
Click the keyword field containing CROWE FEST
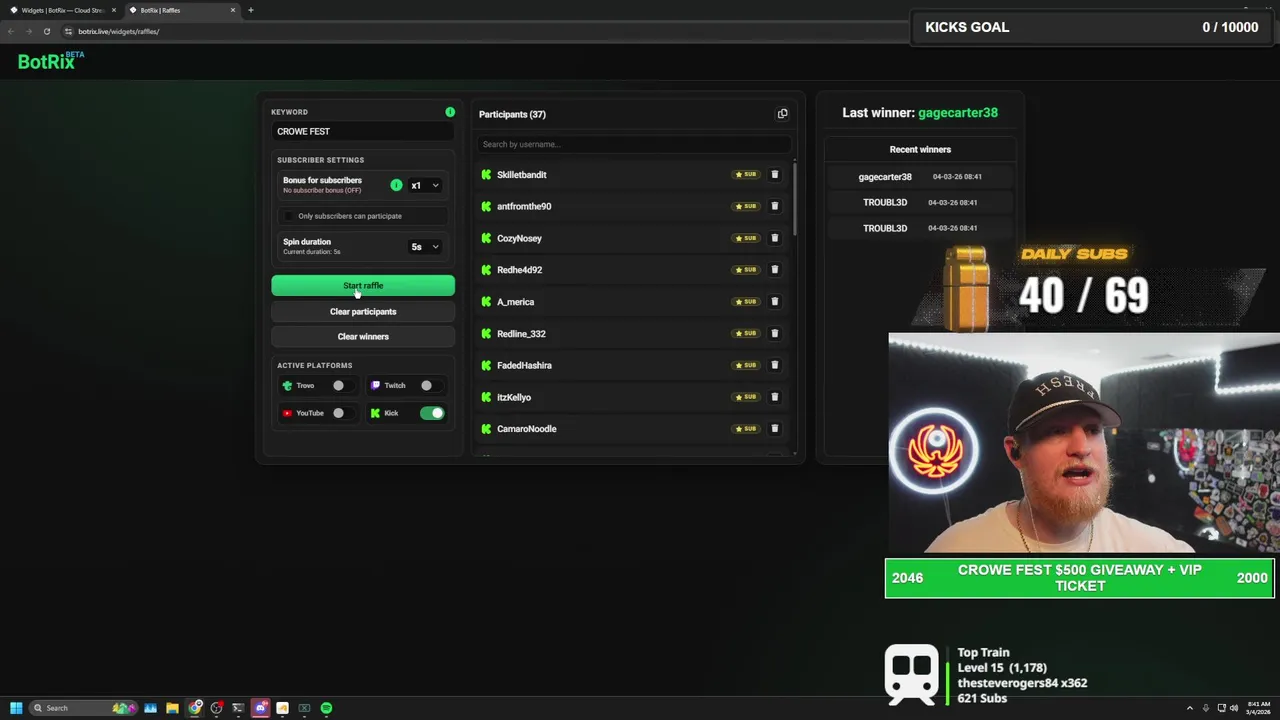point(363,131)
